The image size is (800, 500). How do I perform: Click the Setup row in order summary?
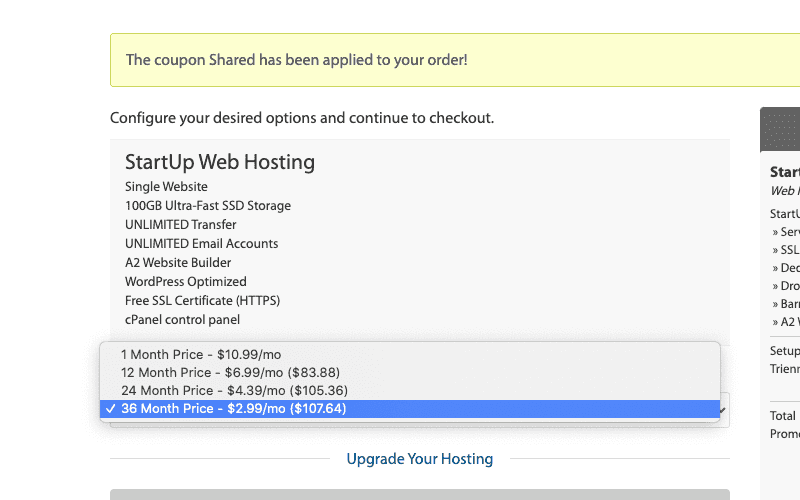(x=785, y=351)
